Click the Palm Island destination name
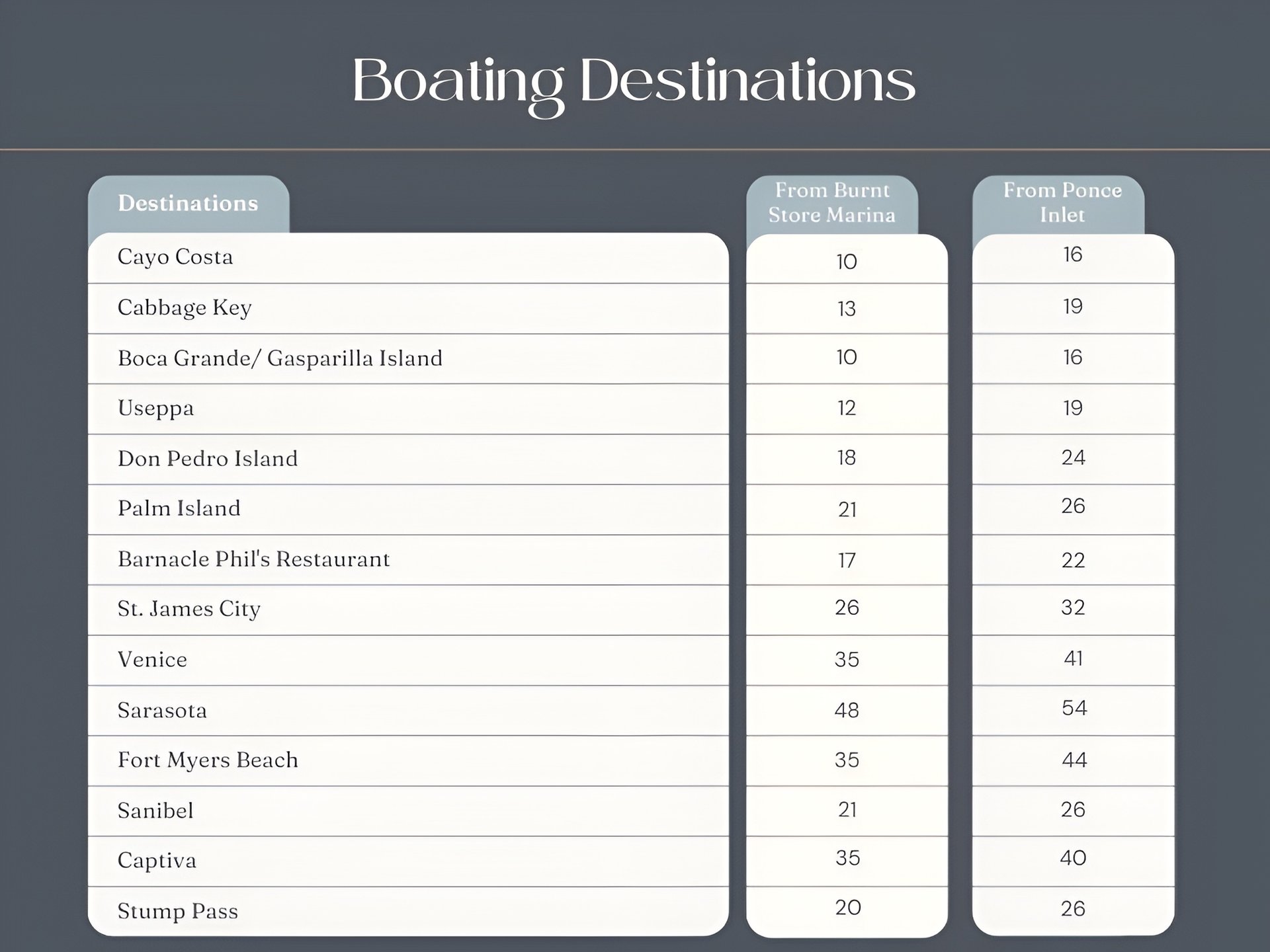The image size is (1270, 952). [x=179, y=508]
